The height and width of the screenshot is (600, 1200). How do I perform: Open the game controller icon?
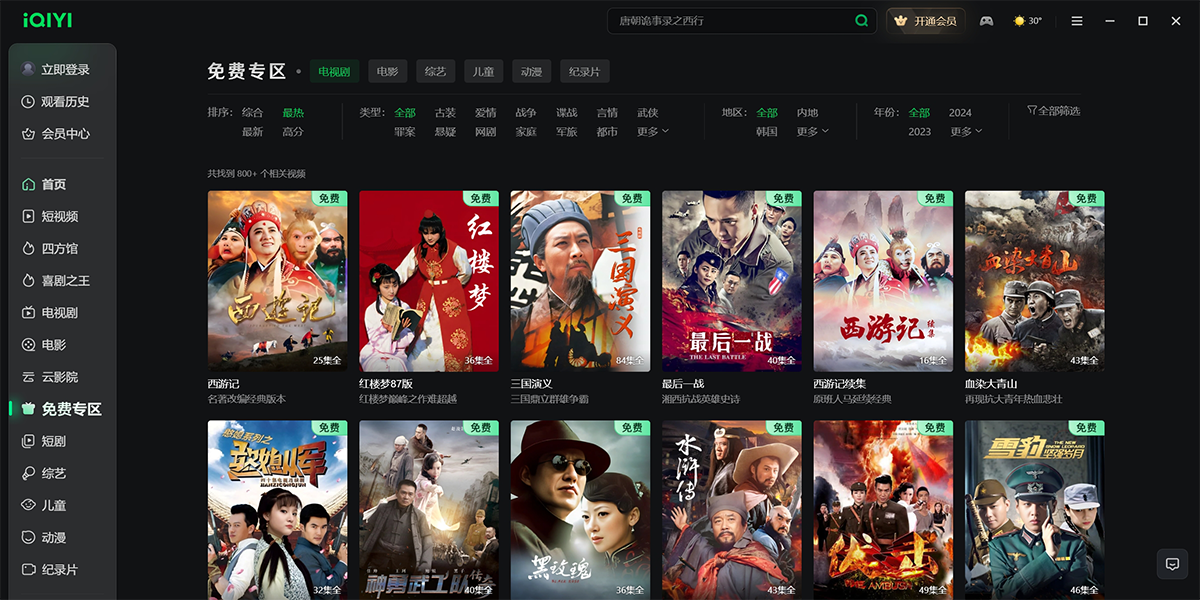pos(986,21)
